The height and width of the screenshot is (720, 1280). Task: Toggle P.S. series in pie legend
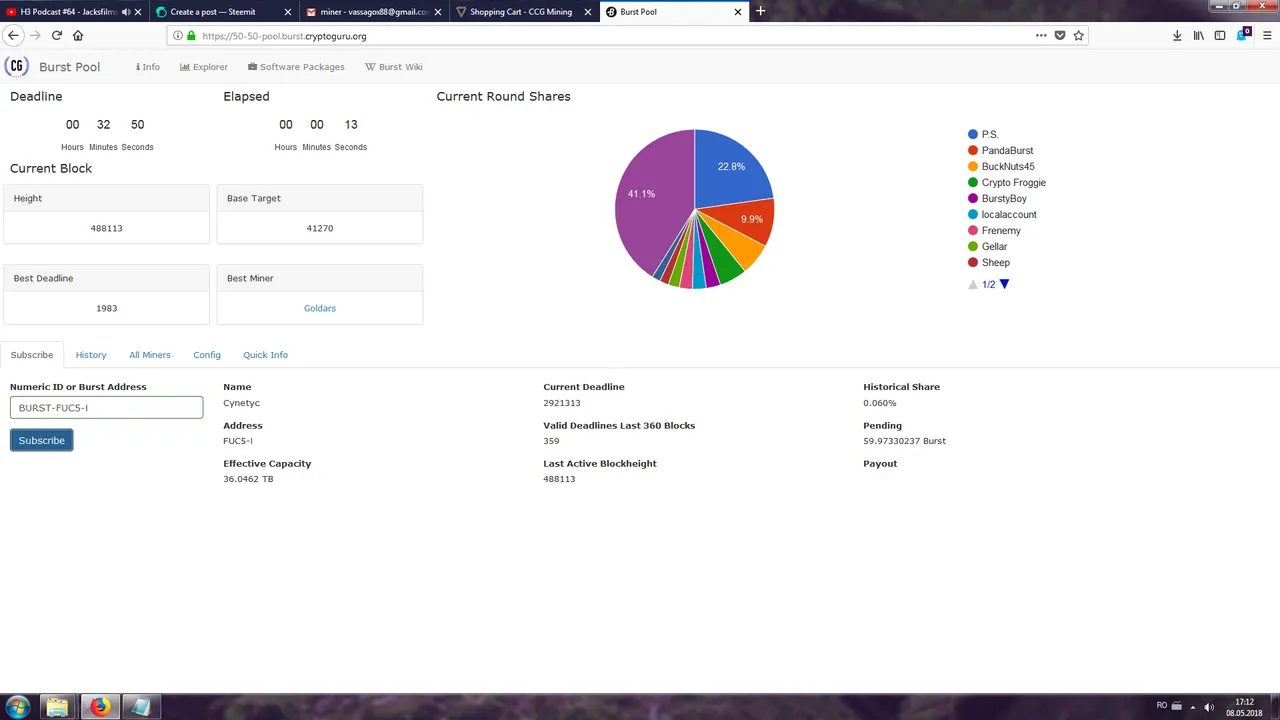pos(983,134)
